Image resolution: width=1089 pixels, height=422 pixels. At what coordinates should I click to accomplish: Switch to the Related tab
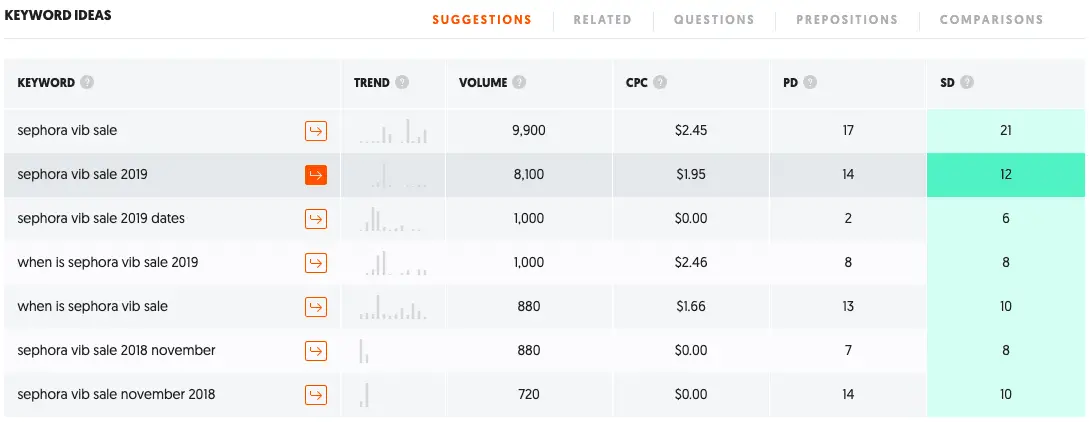[603, 20]
